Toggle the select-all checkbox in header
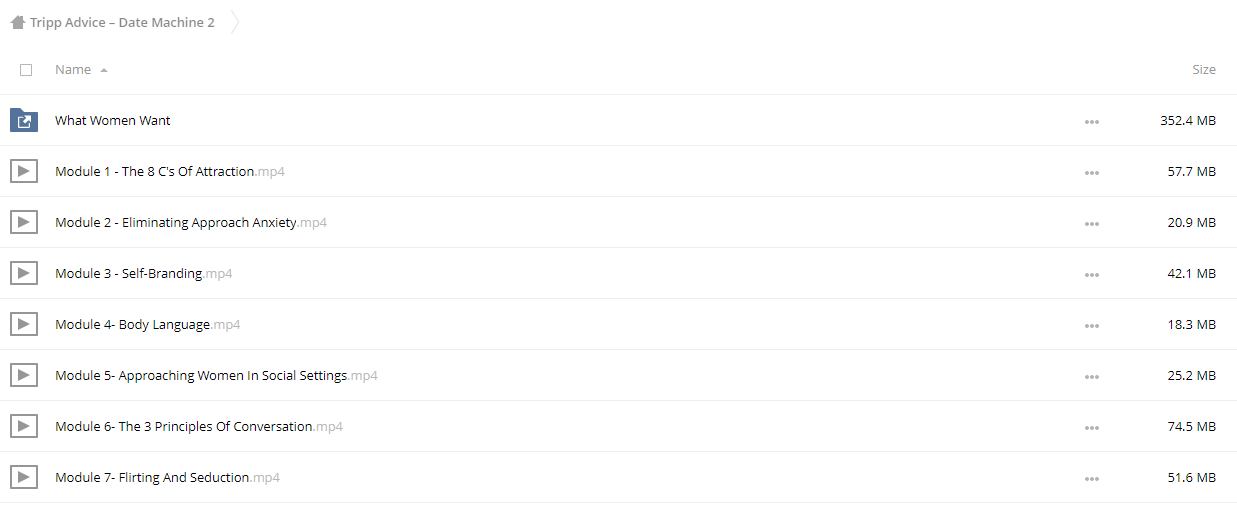 tap(26, 70)
